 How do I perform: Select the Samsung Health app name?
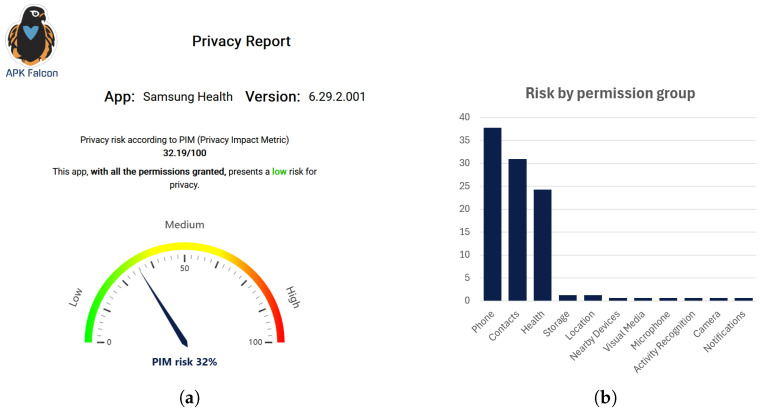(188, 97)
